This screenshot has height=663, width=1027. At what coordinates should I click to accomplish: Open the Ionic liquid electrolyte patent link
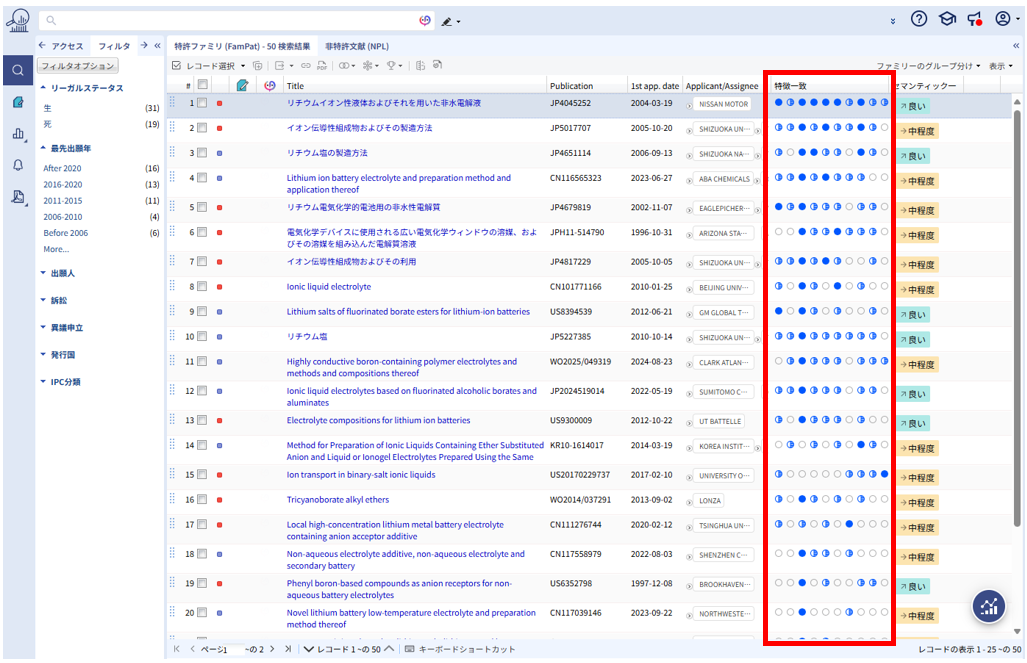tap(329, 286)
